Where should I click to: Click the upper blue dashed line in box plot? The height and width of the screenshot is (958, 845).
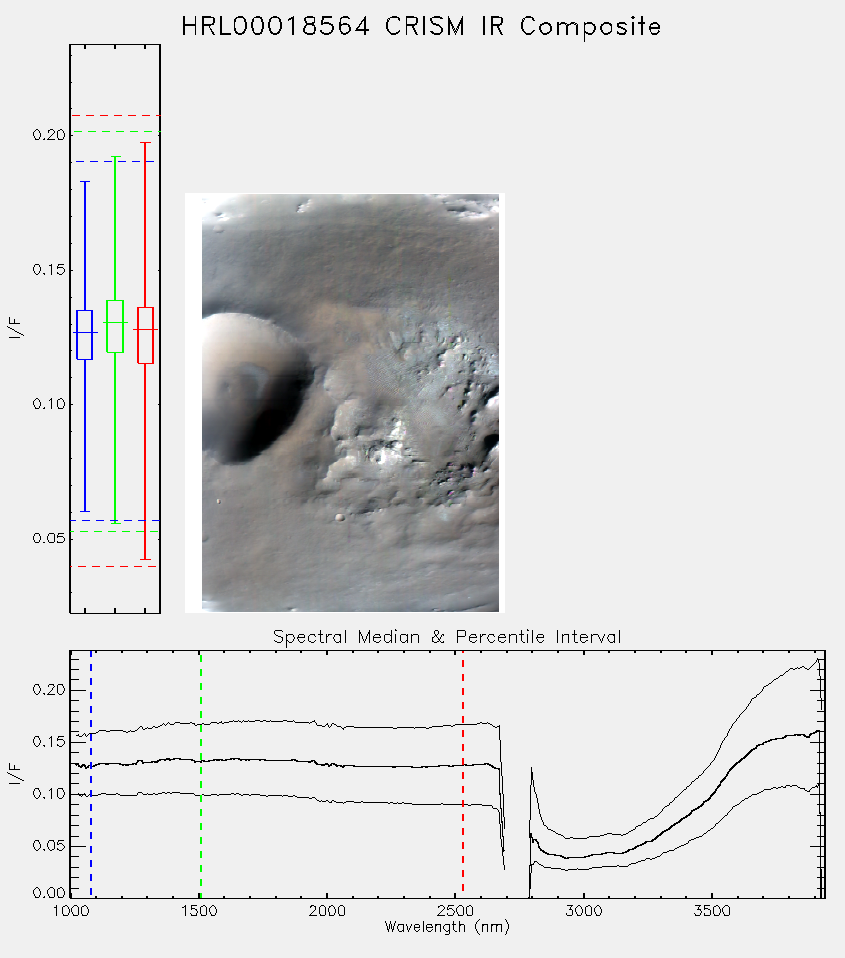tap(115, 161)
